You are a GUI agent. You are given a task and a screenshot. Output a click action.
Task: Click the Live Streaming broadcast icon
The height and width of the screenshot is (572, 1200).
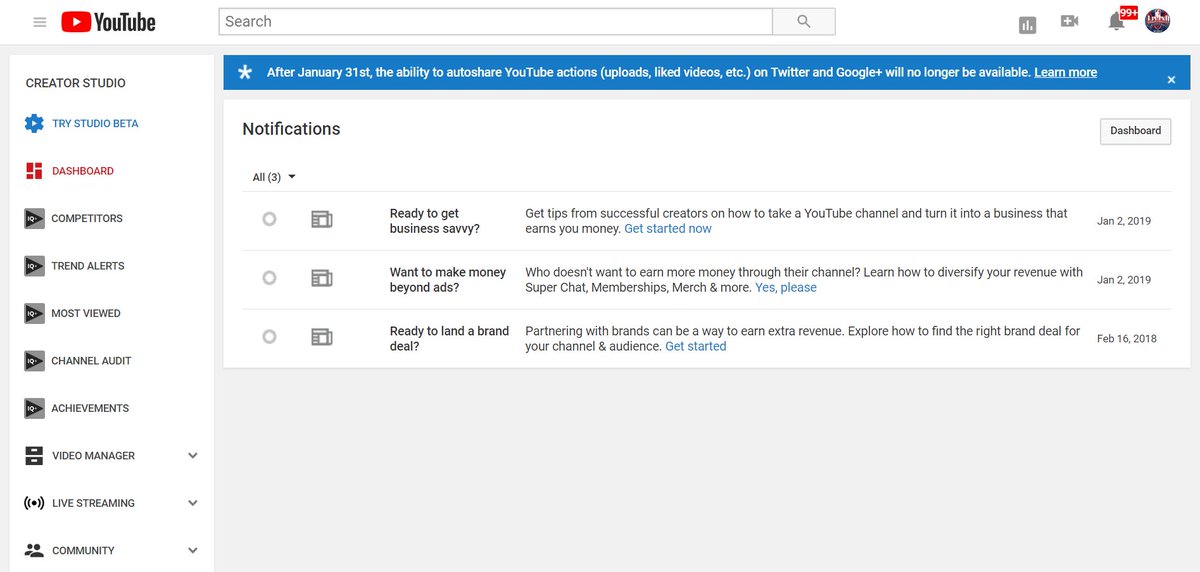34,503
